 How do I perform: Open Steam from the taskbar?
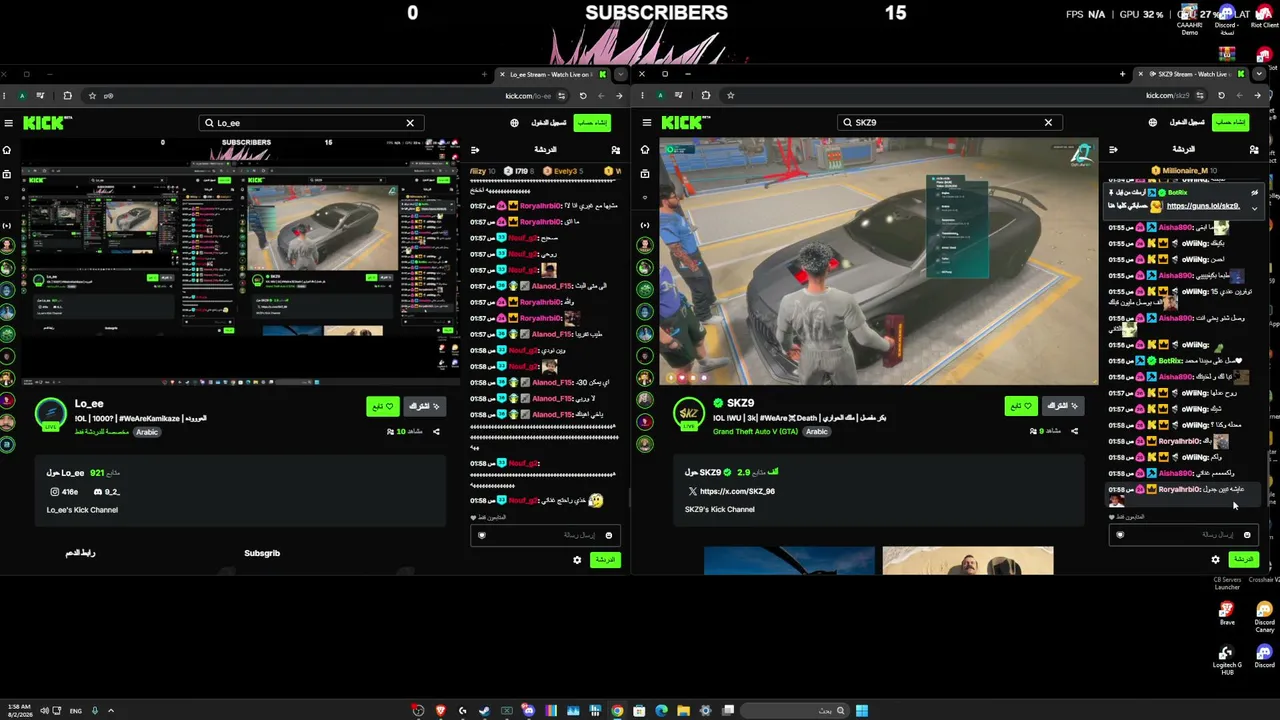pyautogui.click(x=485, y=711)
